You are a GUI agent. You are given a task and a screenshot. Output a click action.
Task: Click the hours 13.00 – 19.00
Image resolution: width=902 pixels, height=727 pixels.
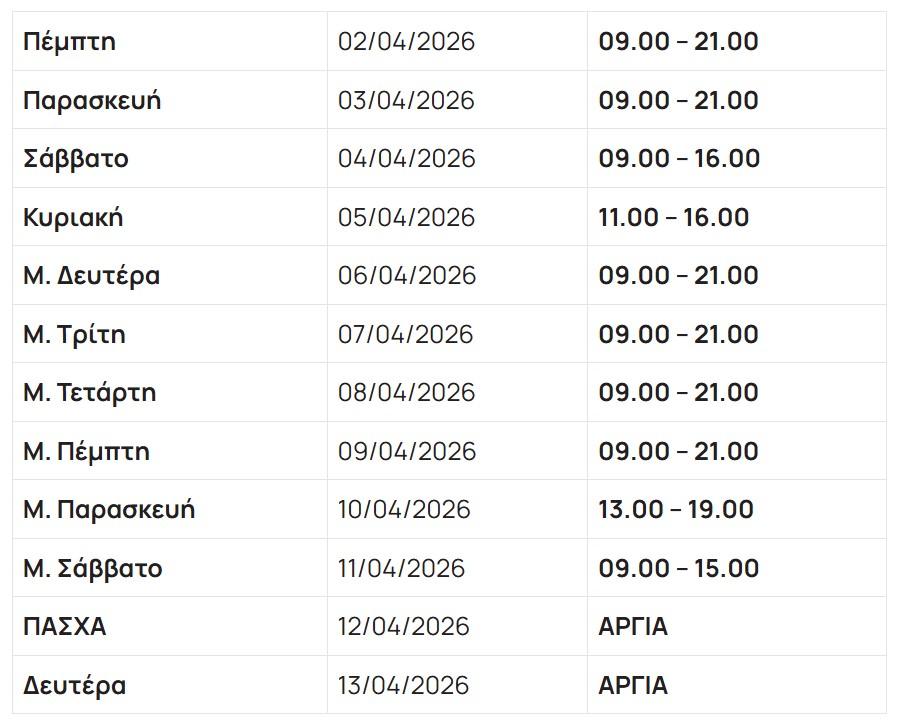tap(676, 510)
